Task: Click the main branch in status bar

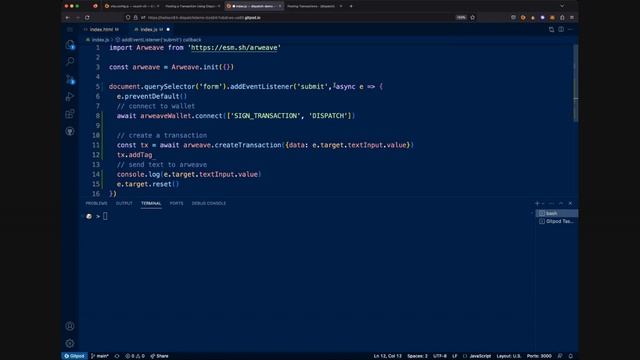Action: 100,356
